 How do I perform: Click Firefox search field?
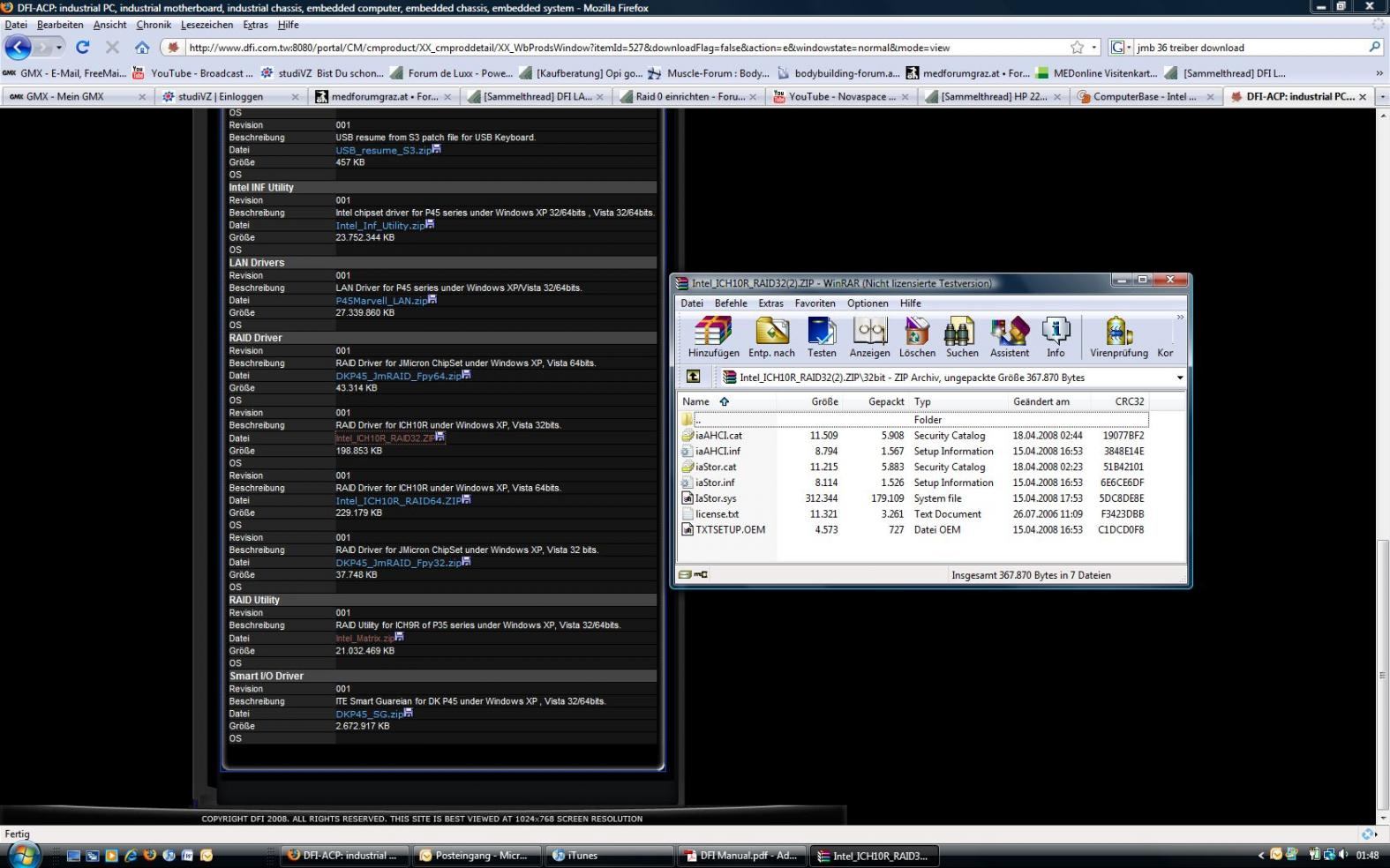coord(1249,48)
